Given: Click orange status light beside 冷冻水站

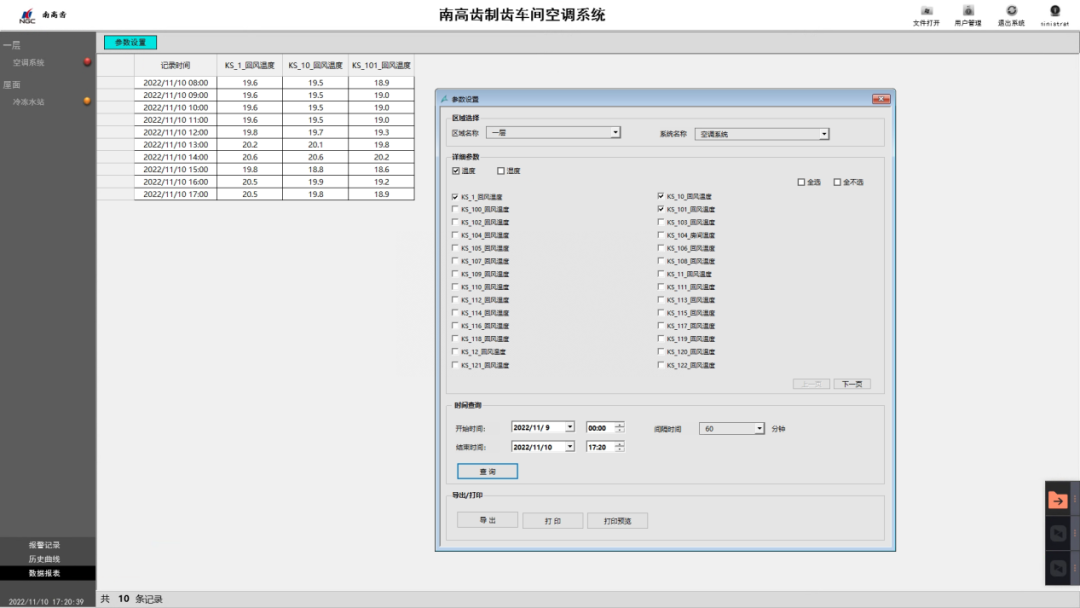Looking at the screenshot, I should [x=87, y=101].
